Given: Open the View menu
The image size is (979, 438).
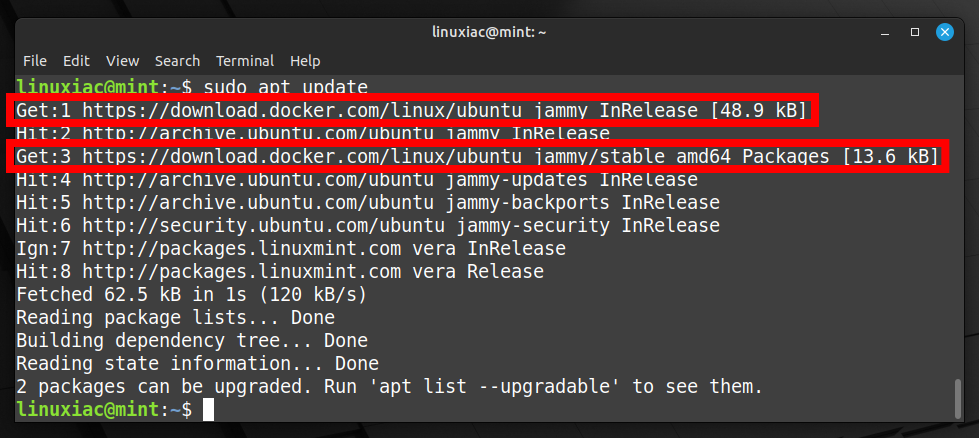Looking at the screenshot, I should (122, 61).
